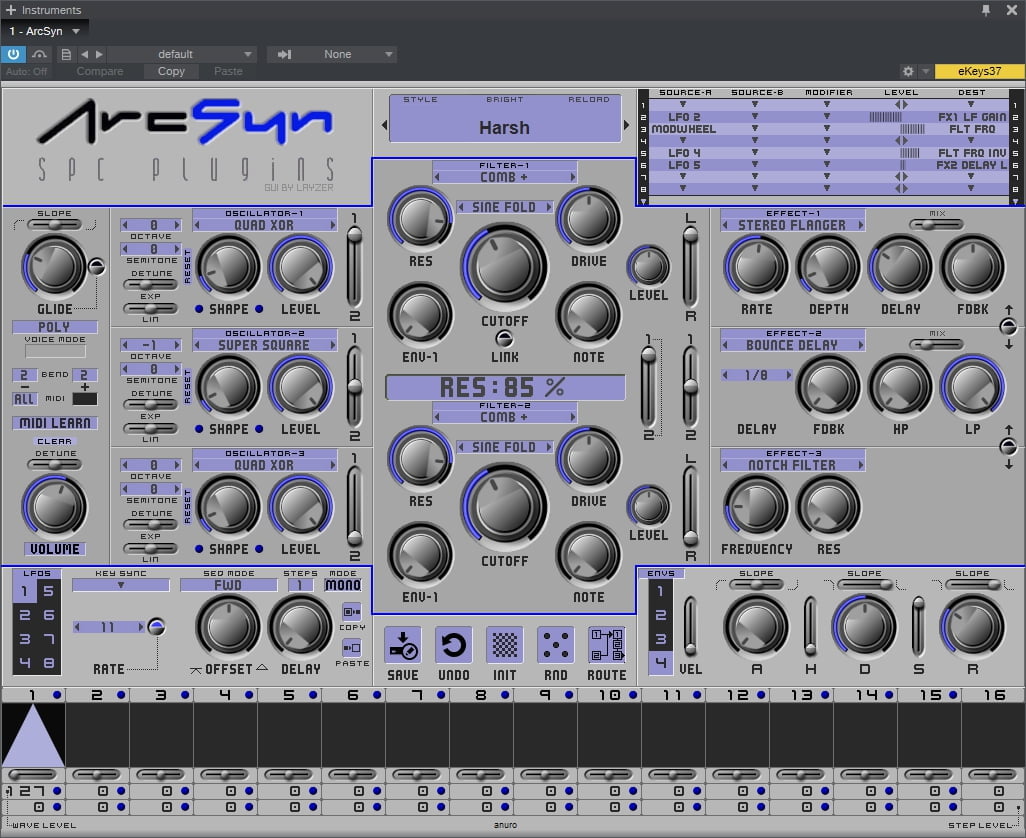Click the LFO RATE sync button
This screenshot has width=1026, height=838.
pos(156,627)
